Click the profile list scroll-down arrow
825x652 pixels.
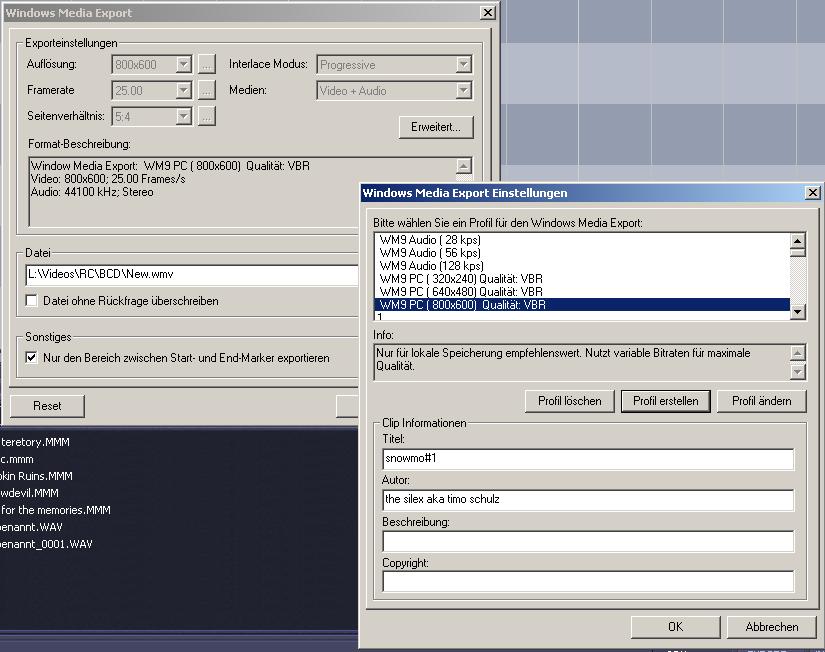coord(798,312)
